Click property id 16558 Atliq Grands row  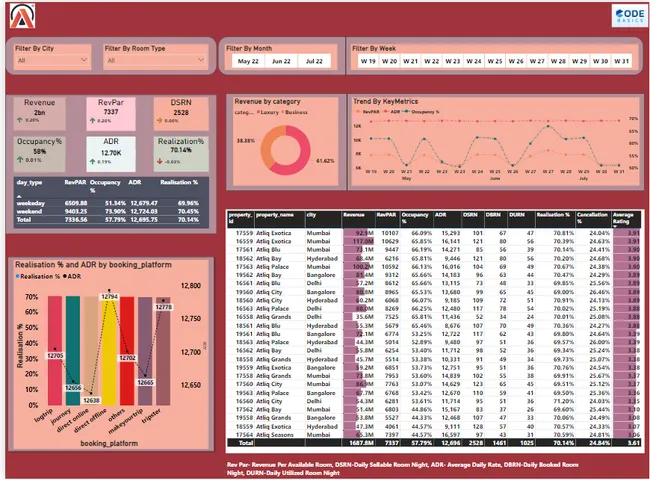coord(434,317)
